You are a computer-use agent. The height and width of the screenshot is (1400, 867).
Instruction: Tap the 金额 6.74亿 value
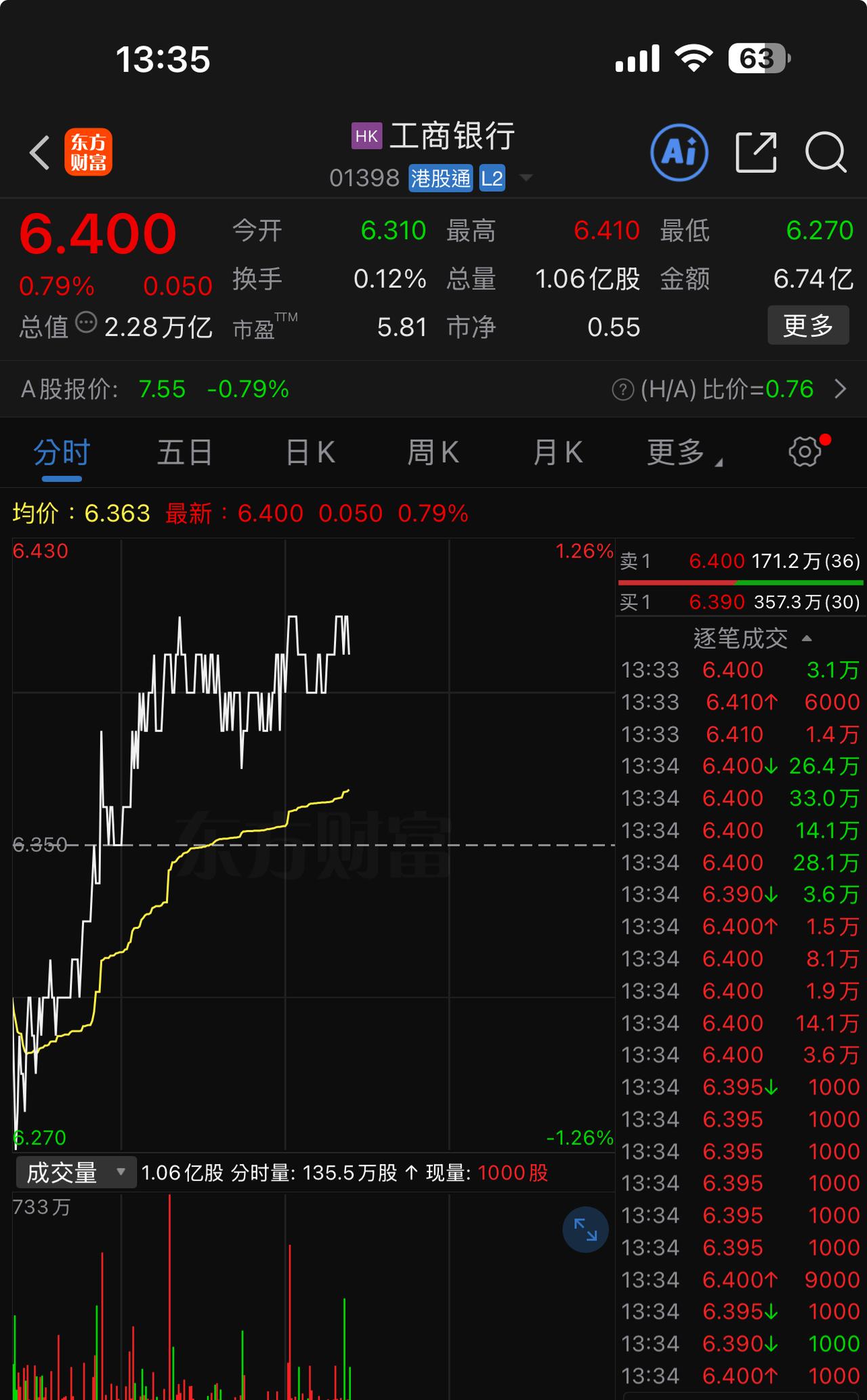813,279
